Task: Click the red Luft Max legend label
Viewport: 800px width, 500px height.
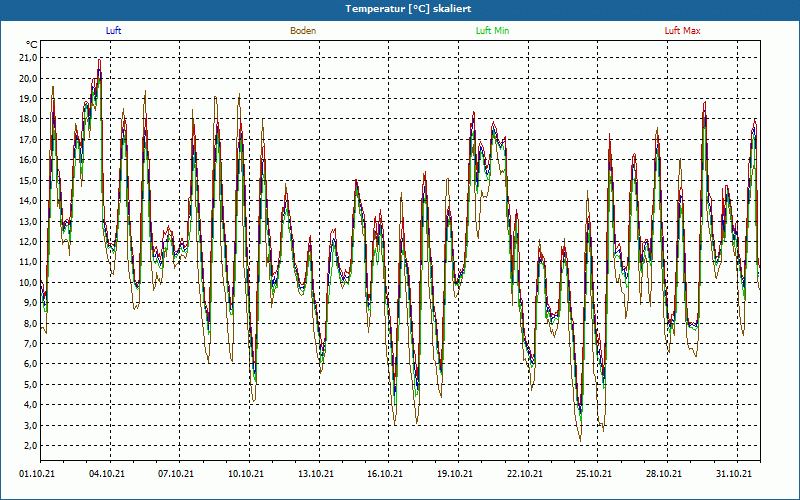Action: click(x=682, y=31)
